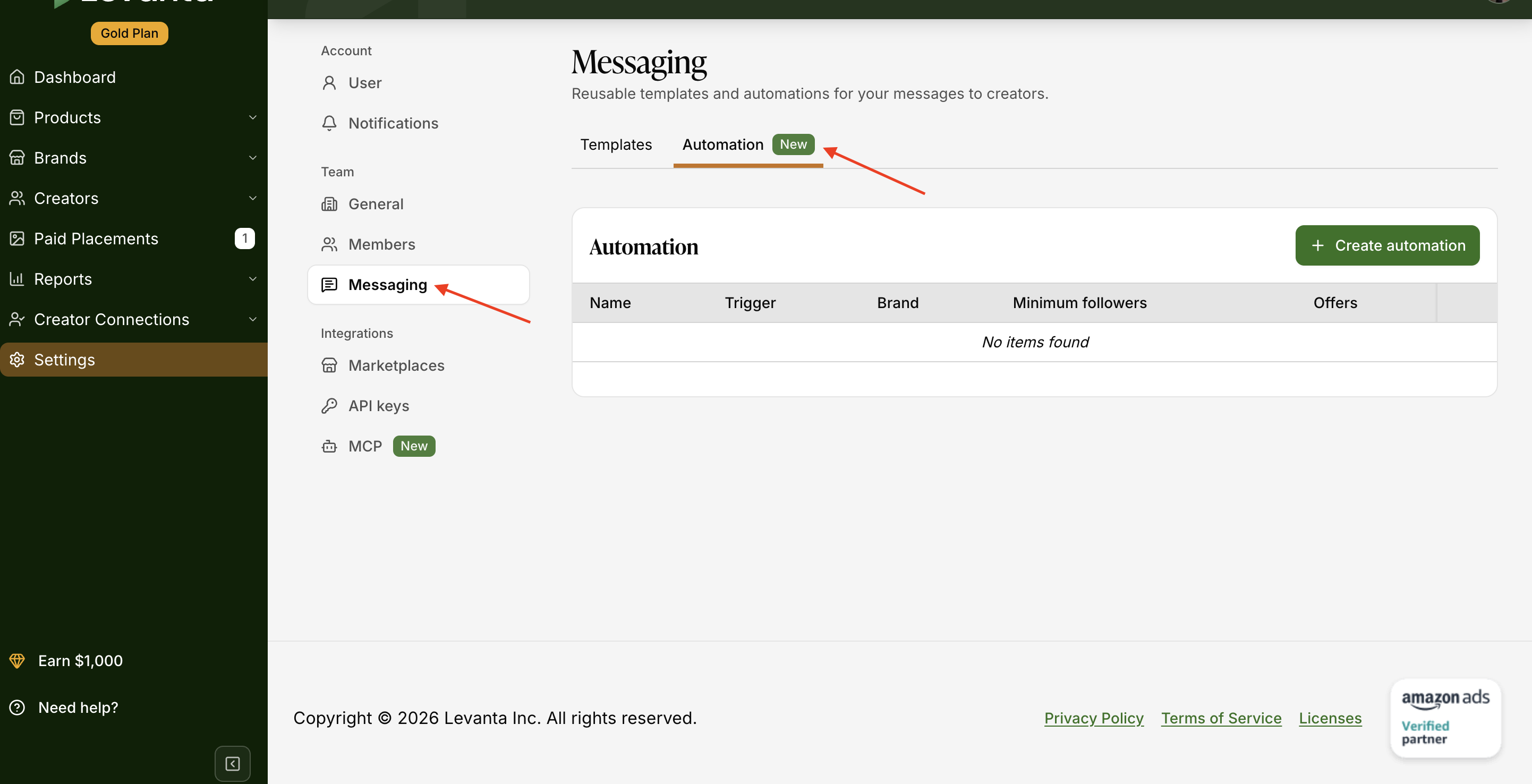The height and width of the screenshot is (784, 1532).
Task: Open Members settings page
Action: pyautogui.click(x=418, y=244)
